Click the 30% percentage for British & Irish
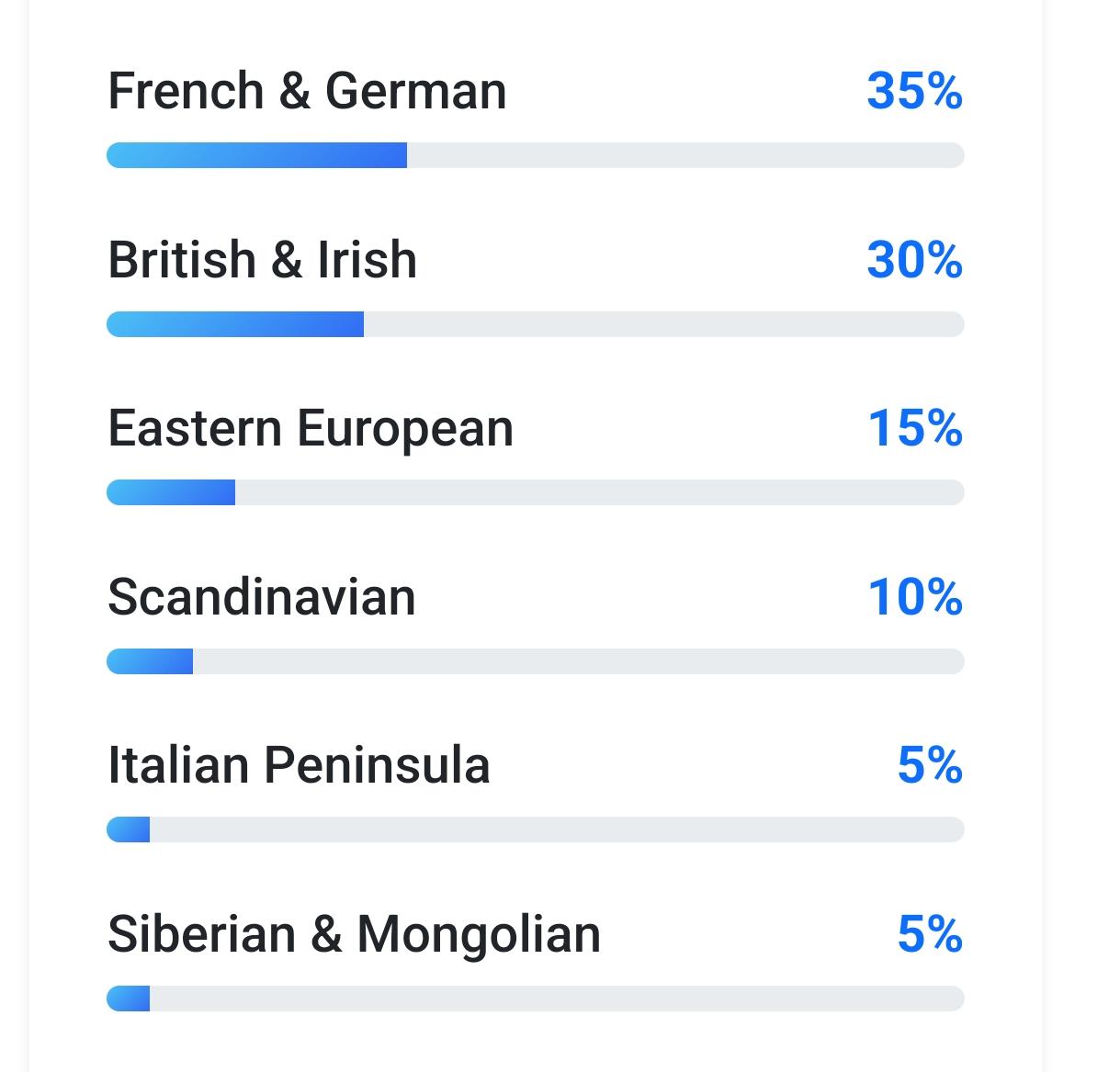 click(x=914, y=260)
